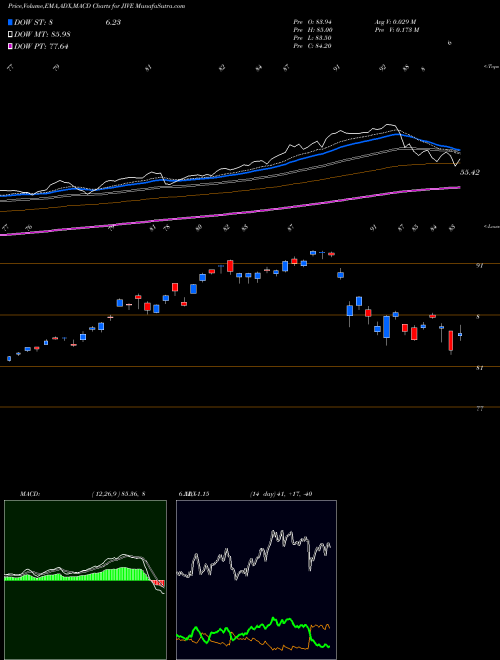
Task: Click the 'Pre L: 83.50' low value
Action: tap(313, 38)
